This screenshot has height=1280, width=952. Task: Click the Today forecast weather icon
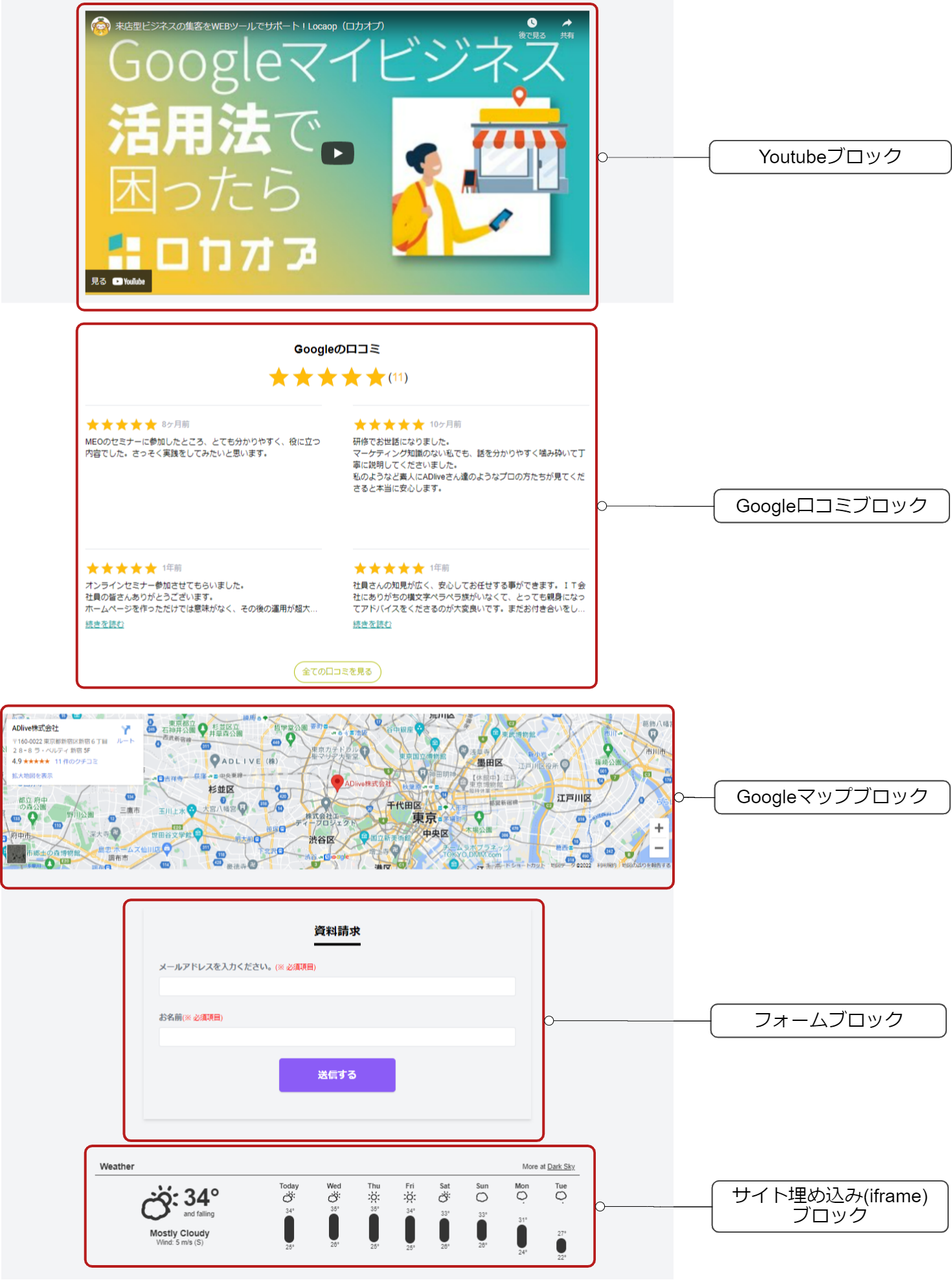pyautogui.click(x=289, y=1197)
